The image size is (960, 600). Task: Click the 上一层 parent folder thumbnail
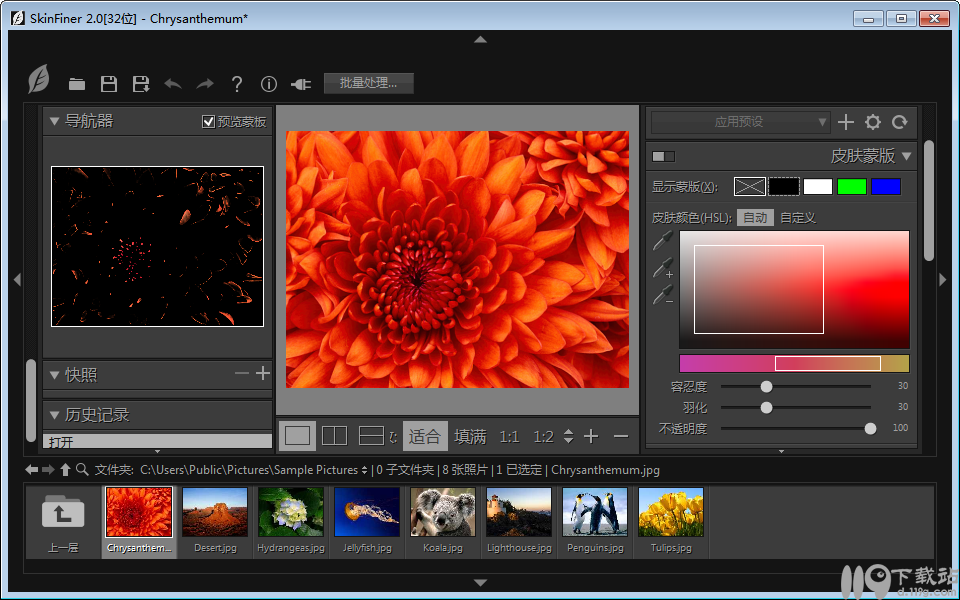tap(63, 522)
